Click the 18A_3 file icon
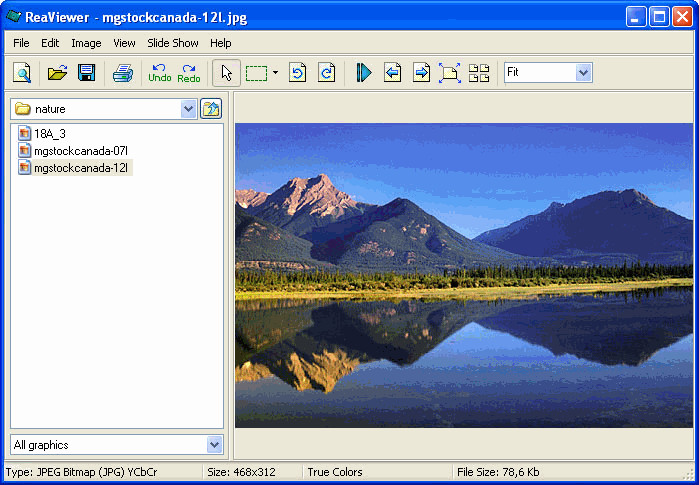The height and width of the screenshot is (485, 699). pyautogui.click(x=25, y=133)
